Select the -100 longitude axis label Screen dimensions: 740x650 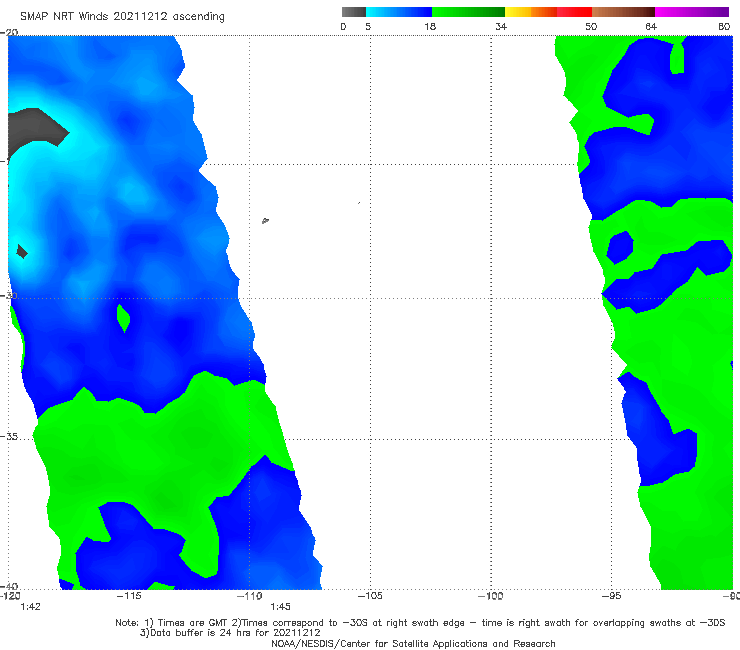(490, 596)
